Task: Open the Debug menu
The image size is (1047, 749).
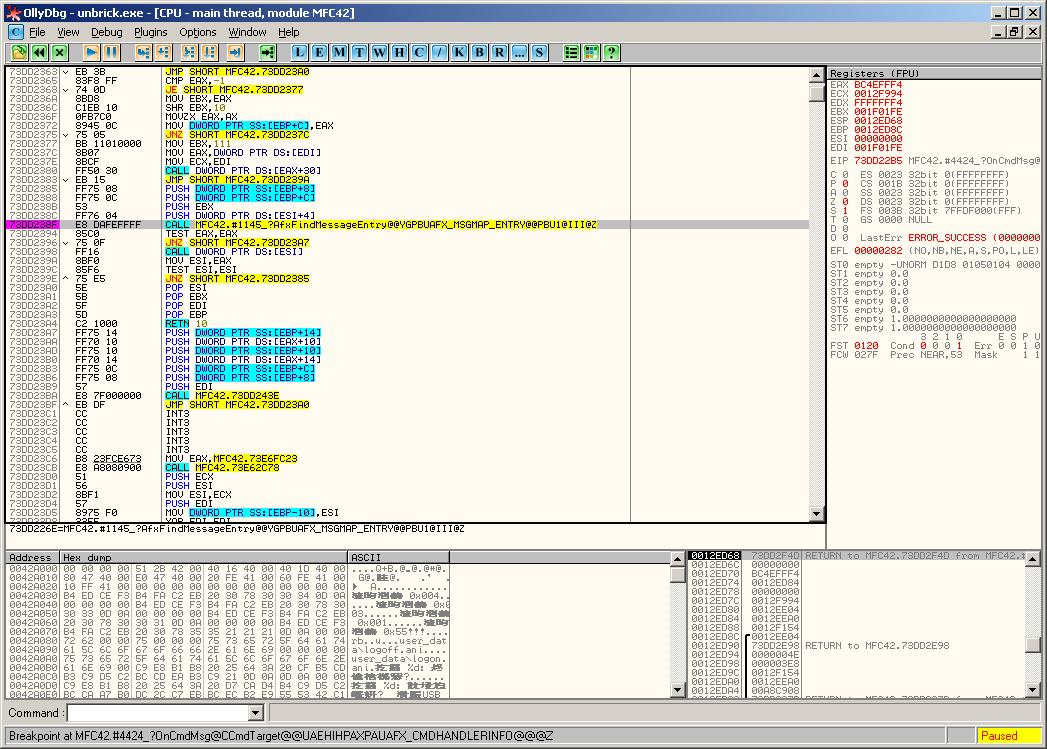Action: pyautogui.click(x=107, y=31)
